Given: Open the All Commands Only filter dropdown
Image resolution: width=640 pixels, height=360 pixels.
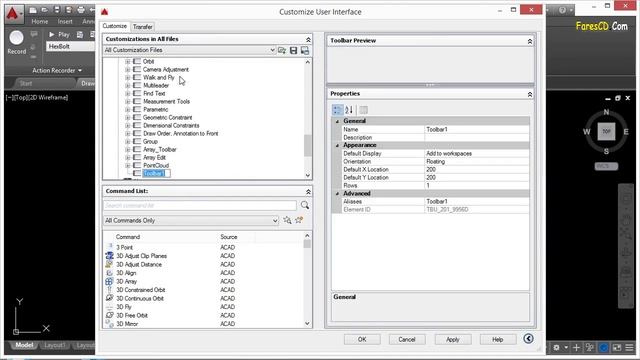Looking at the screenshot, I should 275,220.
